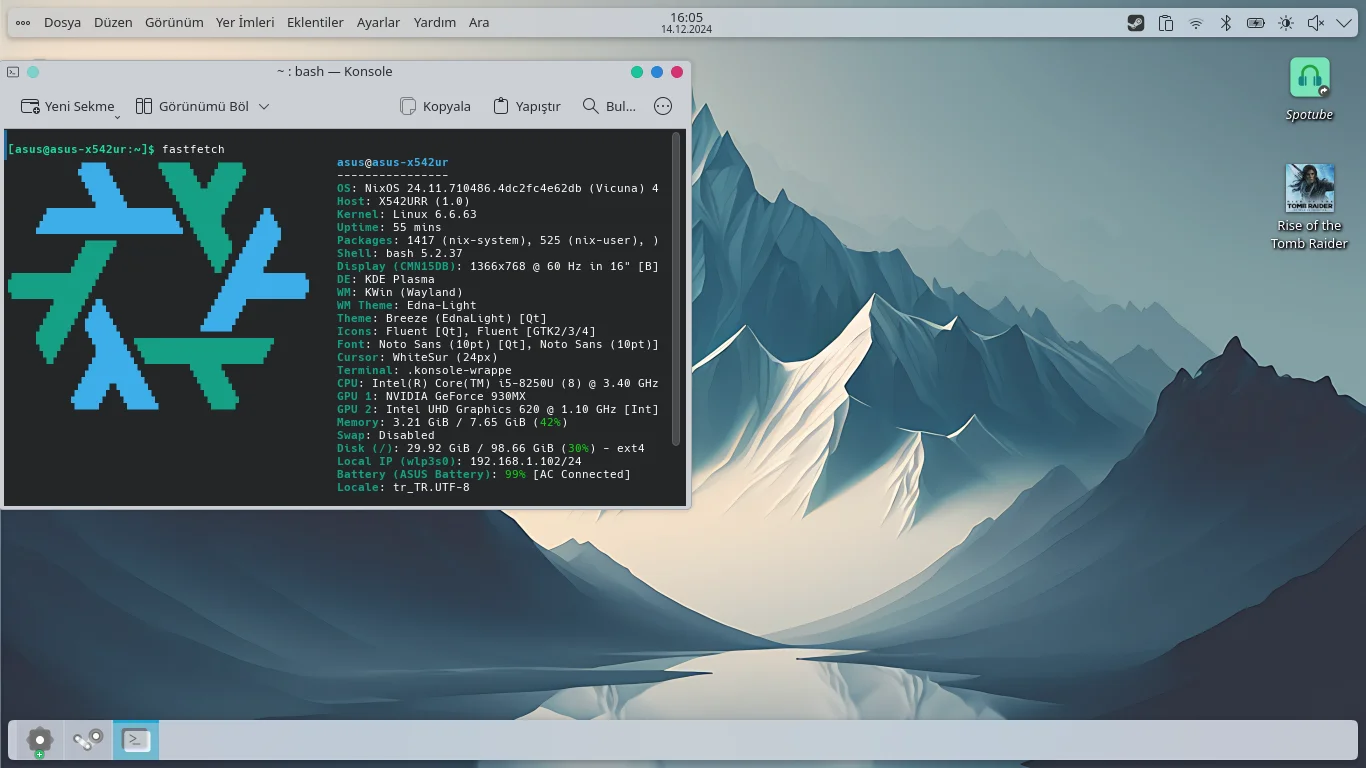Click the Disk line showing 29.92 GiB used
The width and height of the screenshot is (1366, 768).
pyautogui.click(x=491, y=448)
